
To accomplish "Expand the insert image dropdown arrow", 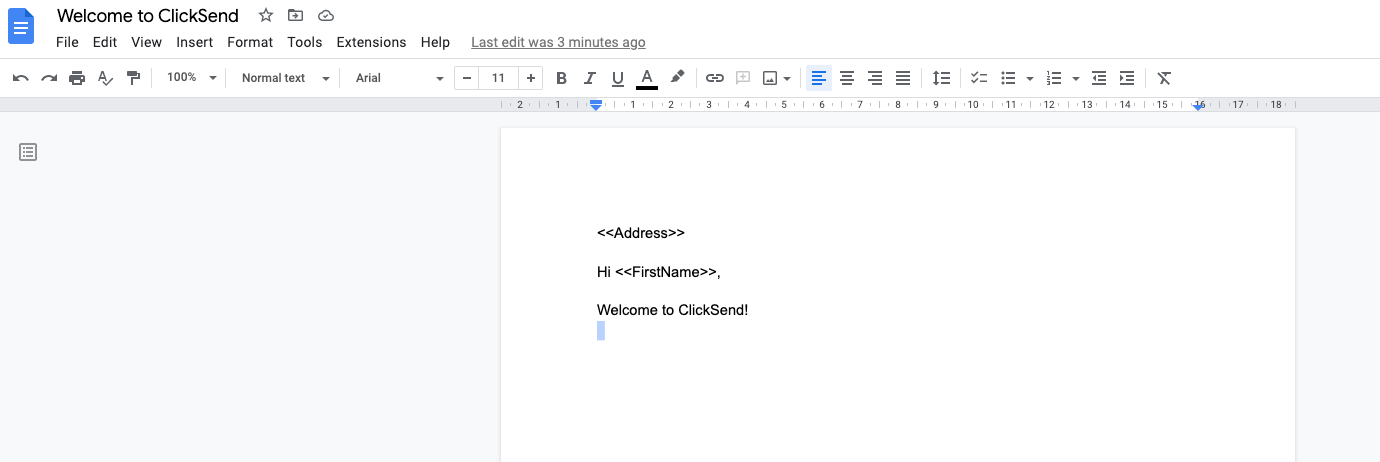I will 787,78.
